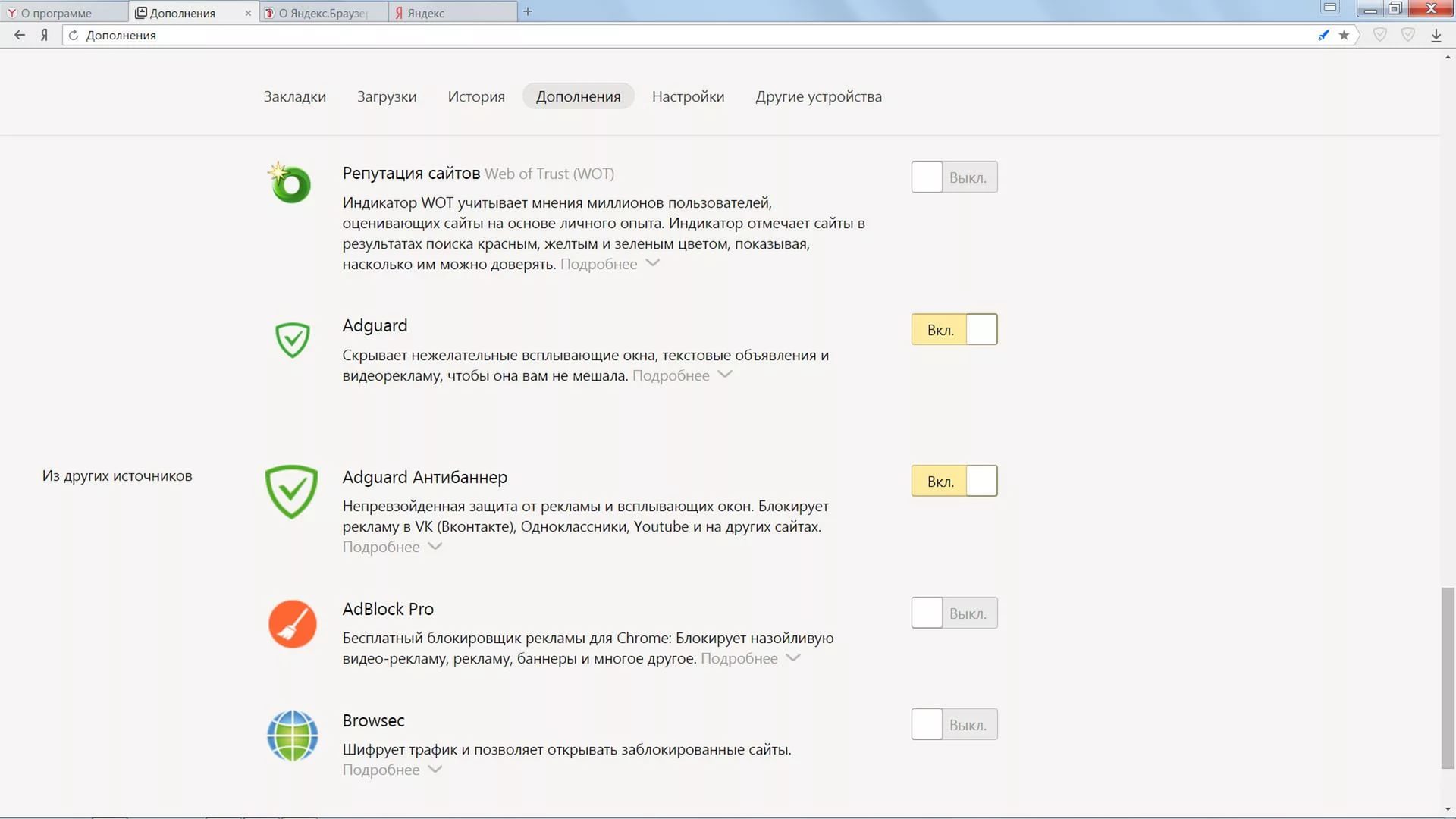Click the bookmark star icon

click(1344, 35)
